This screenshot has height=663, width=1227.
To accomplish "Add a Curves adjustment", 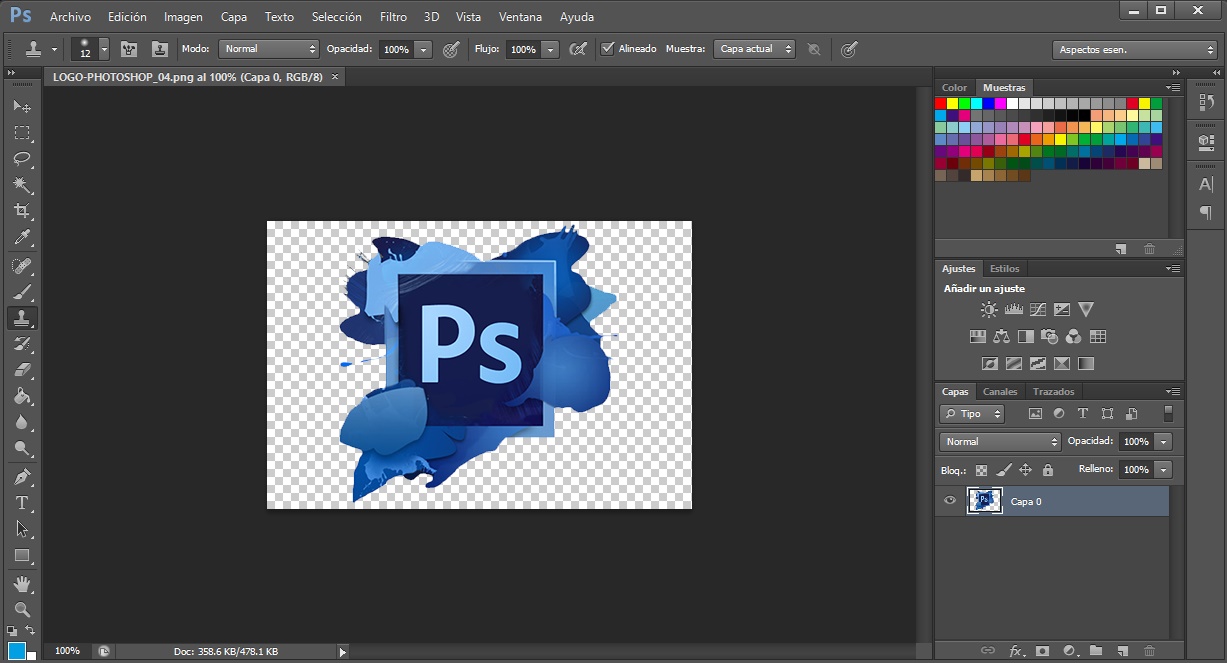I will click(x=1038, y=310).
